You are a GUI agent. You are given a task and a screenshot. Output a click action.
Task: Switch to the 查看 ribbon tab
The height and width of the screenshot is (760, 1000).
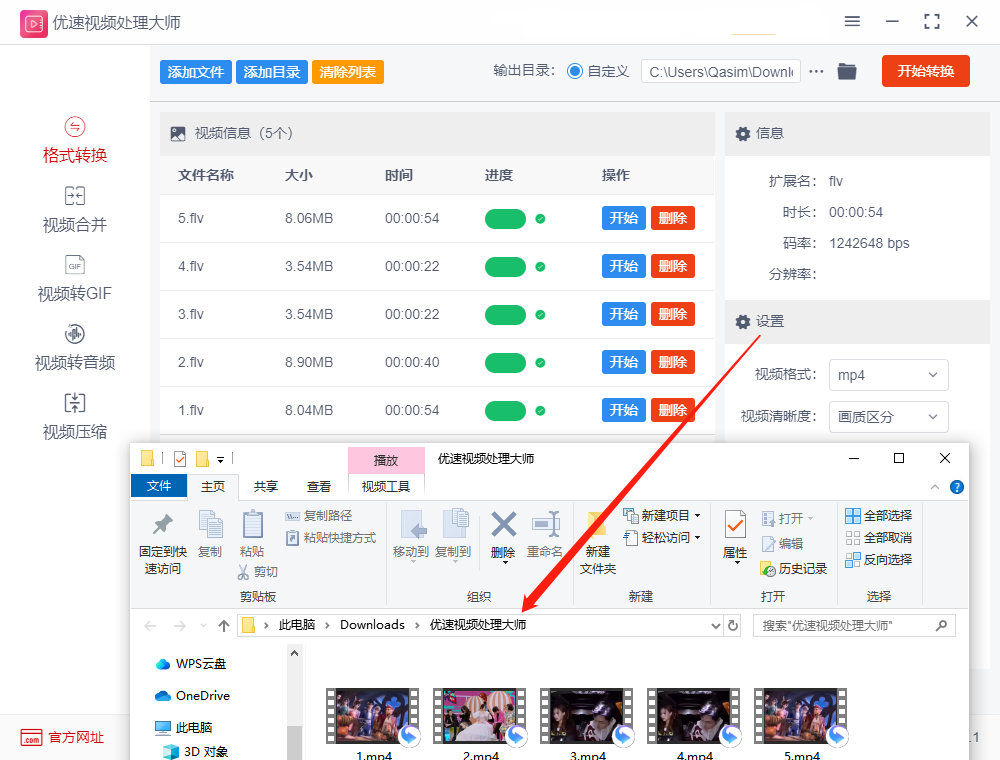(x=319, y=486)
